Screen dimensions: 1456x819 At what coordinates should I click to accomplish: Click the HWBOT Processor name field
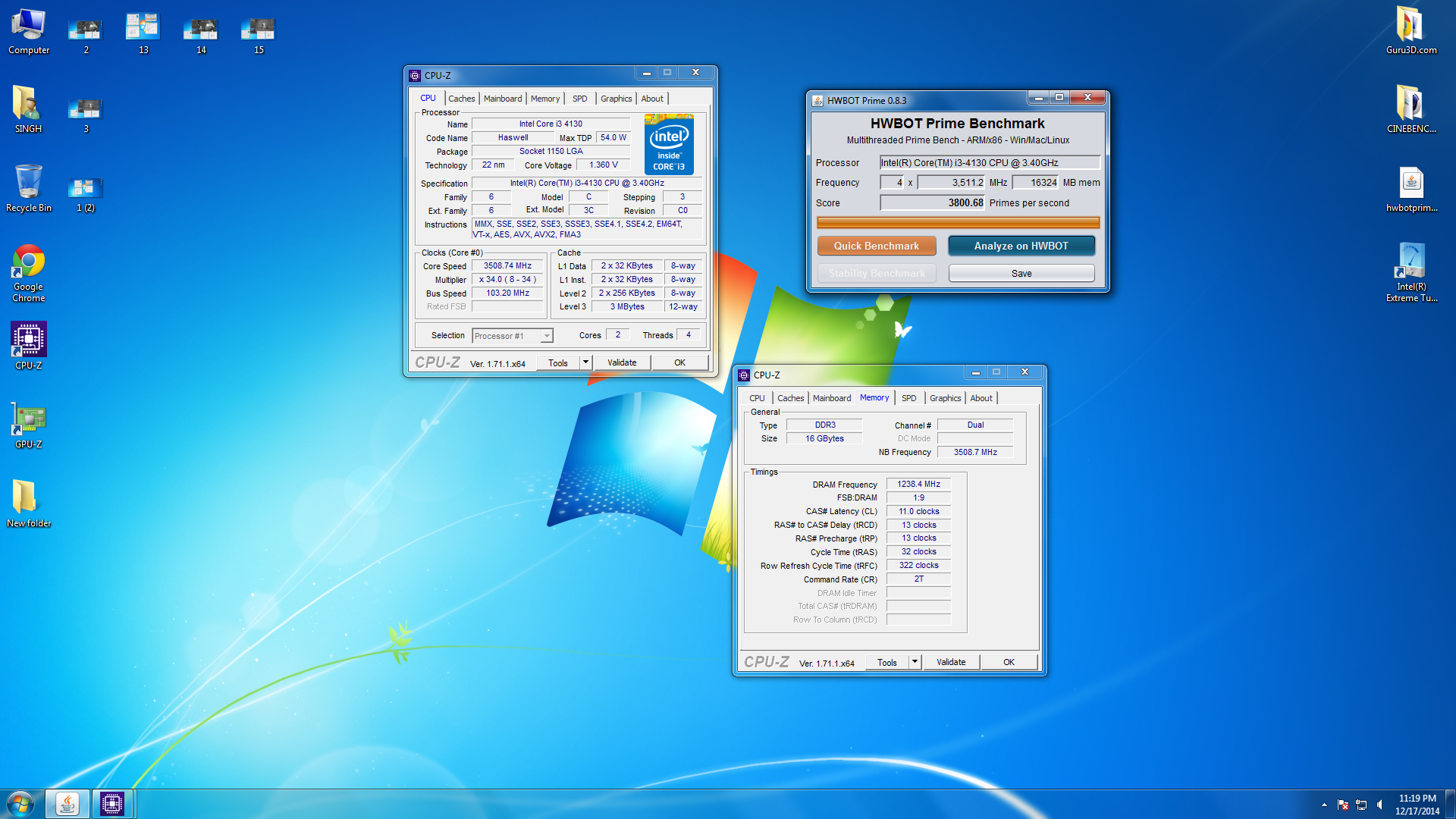[990, 162]
